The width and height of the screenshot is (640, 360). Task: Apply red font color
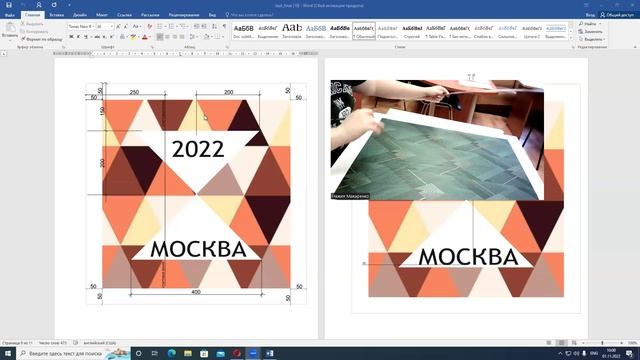point(144,37)
